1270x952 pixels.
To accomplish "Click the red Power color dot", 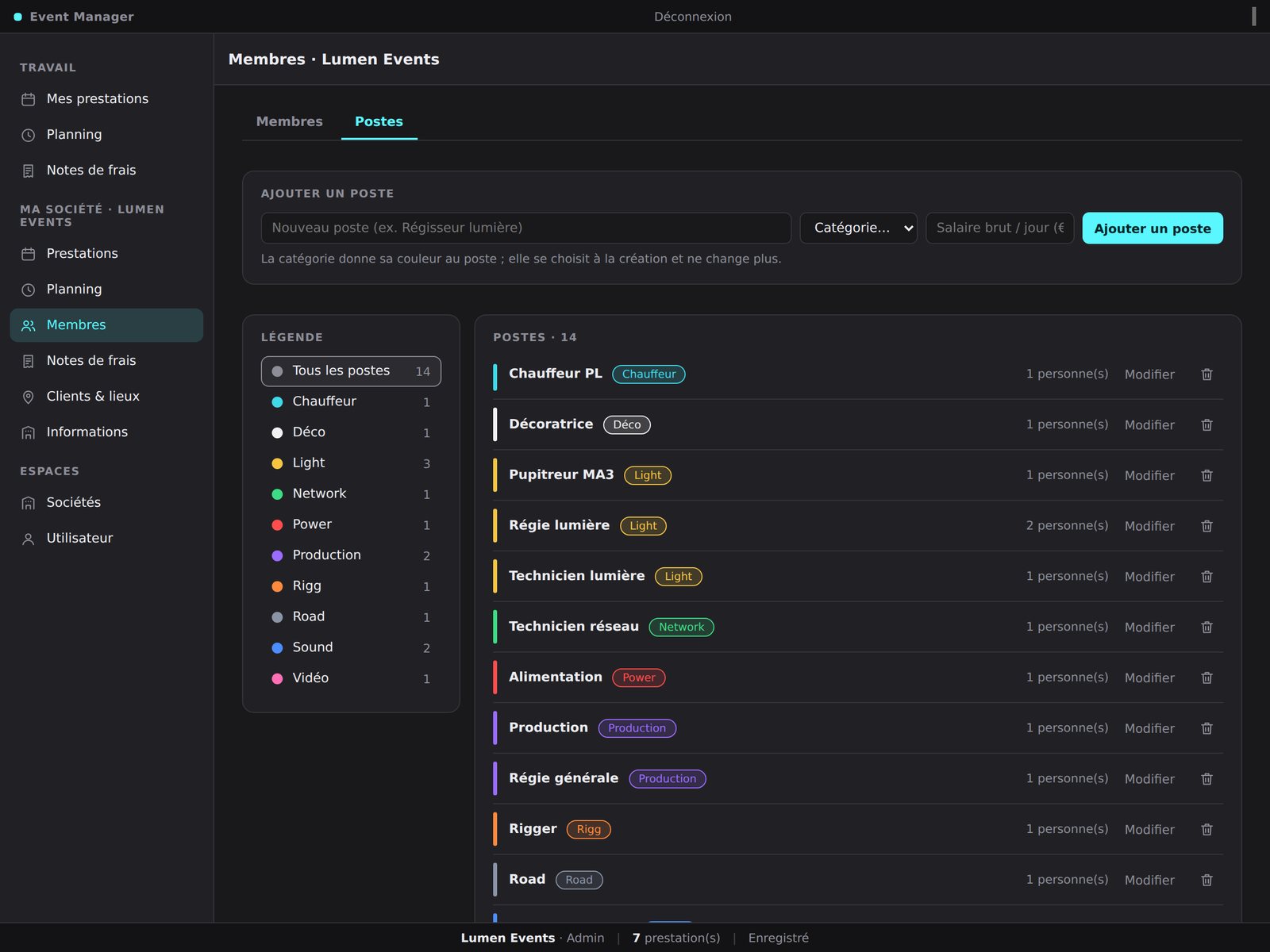I will (x=277, y=525).
